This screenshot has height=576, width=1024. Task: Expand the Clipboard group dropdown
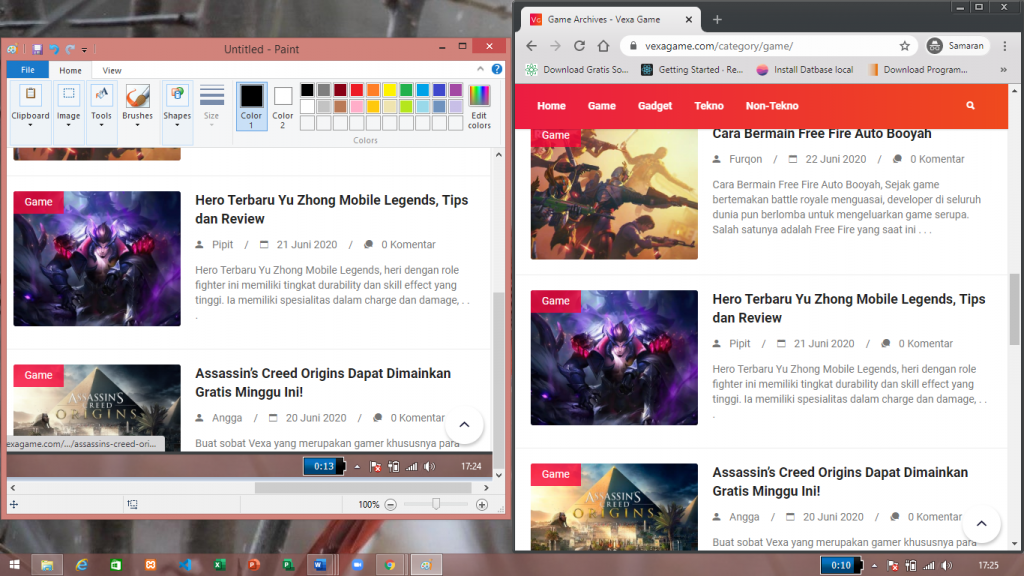(x=30, y=125)
